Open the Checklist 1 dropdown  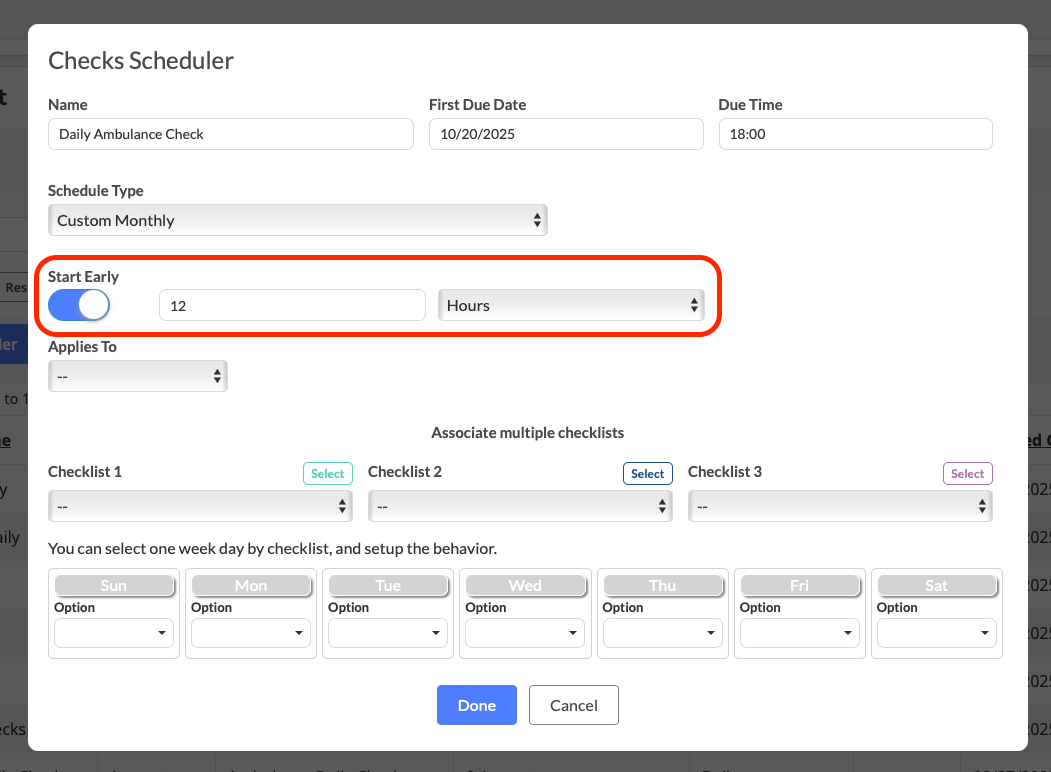coord(200,507)
